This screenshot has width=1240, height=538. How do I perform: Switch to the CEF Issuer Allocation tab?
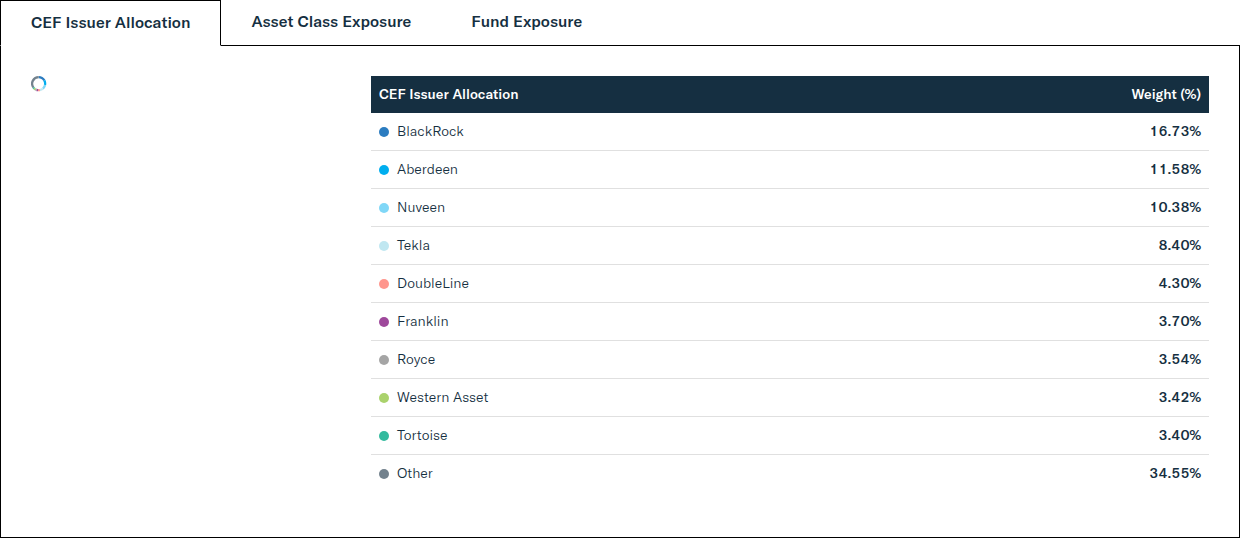pyautogui.click(x=110, y=22)
